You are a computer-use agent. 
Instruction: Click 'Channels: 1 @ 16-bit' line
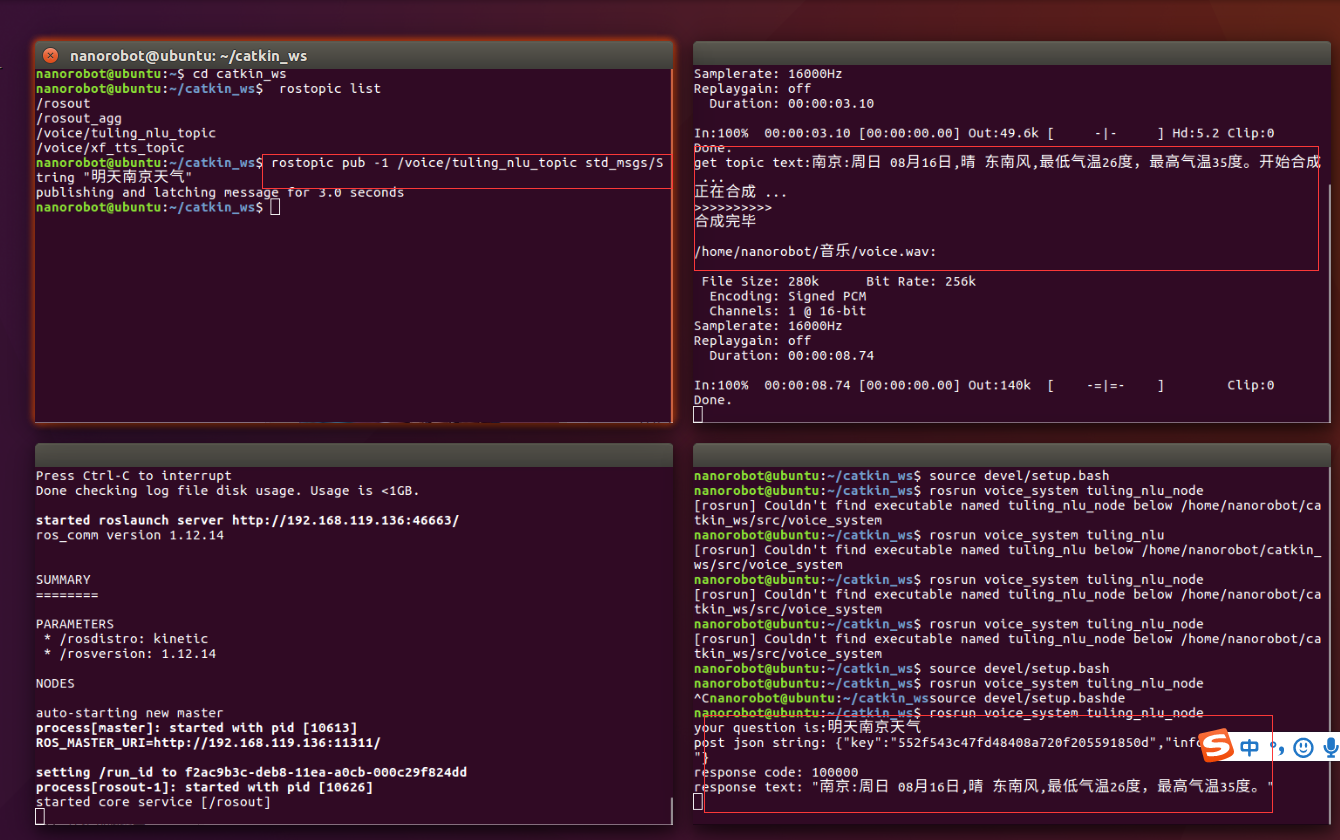[x=787, y=311]
